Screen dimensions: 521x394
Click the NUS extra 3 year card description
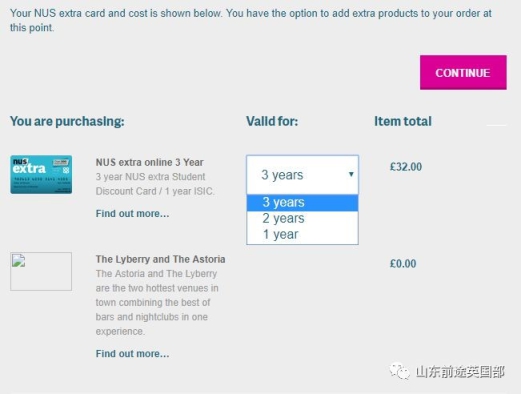pyautogui.click(x=155, y=184)
